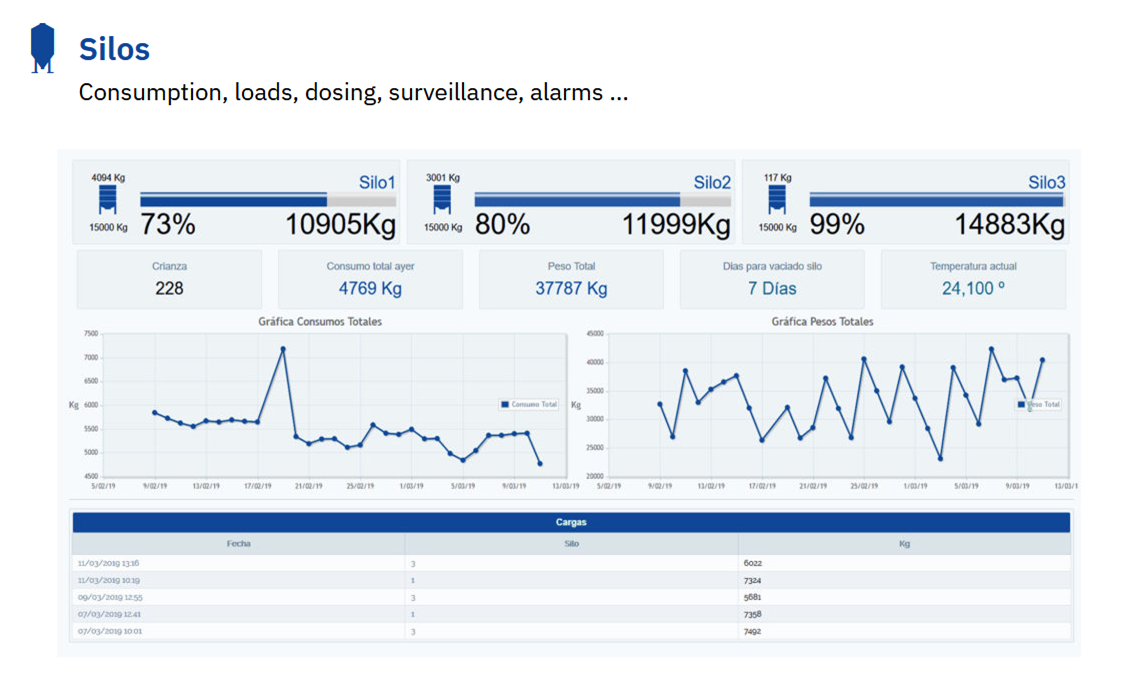The image size is (1127, 681).
Task: Click the consumption peak point on Consumos chart
Action: point(283,349)
